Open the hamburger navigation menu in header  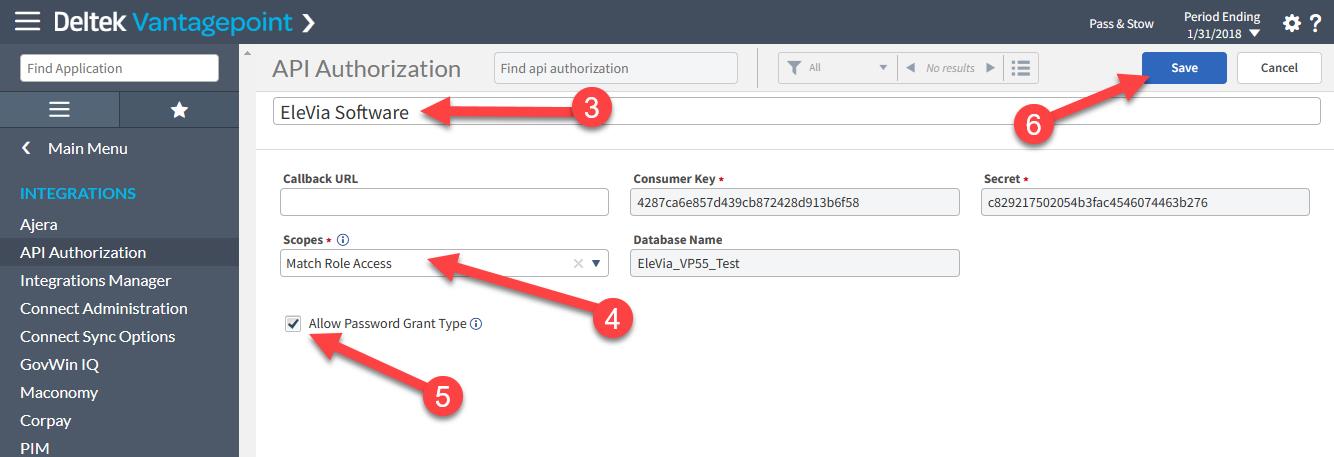[27, 21]
